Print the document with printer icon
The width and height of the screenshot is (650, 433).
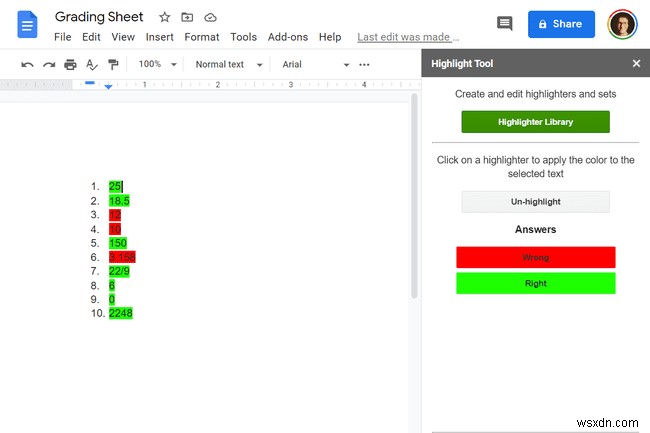[70, 64]
